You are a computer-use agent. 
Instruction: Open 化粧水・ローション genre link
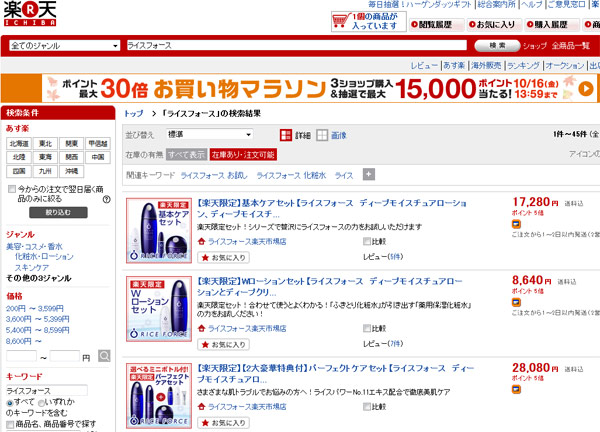44,256
